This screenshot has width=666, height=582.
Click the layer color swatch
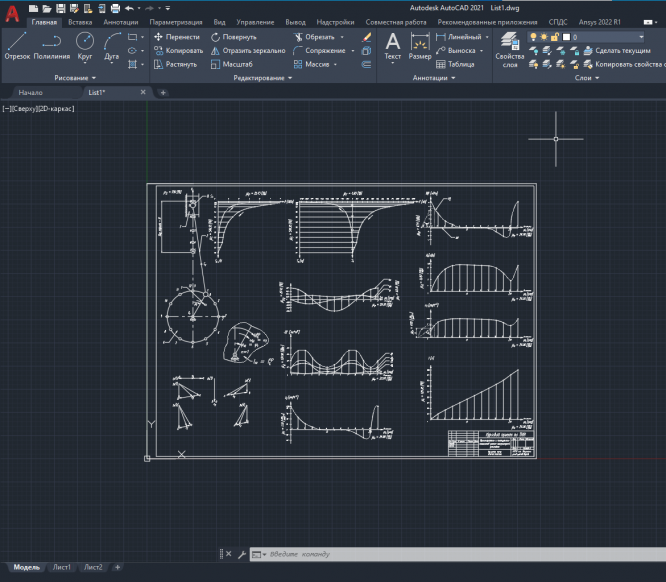point(566,36)
